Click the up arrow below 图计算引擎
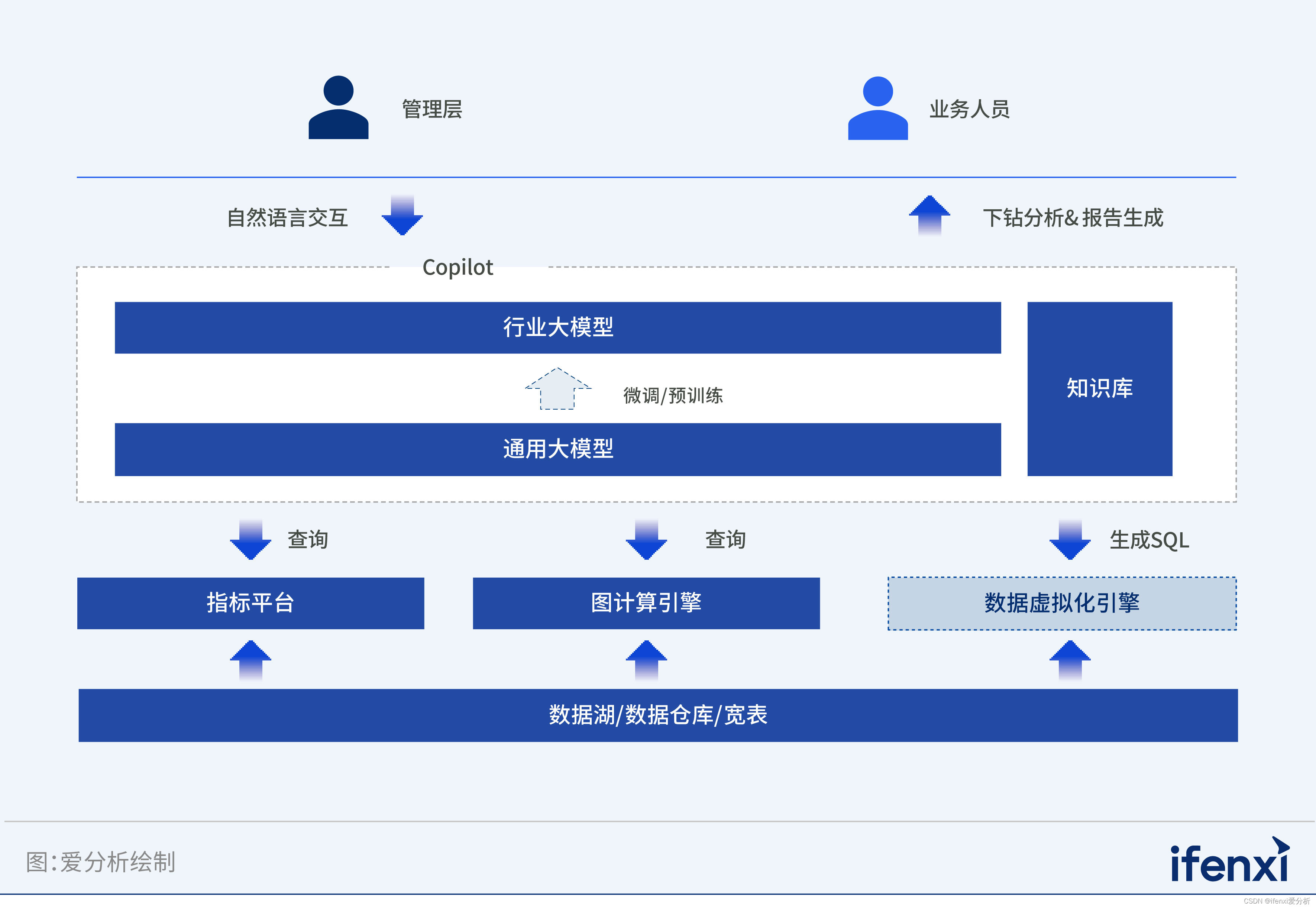 (646, 660)
